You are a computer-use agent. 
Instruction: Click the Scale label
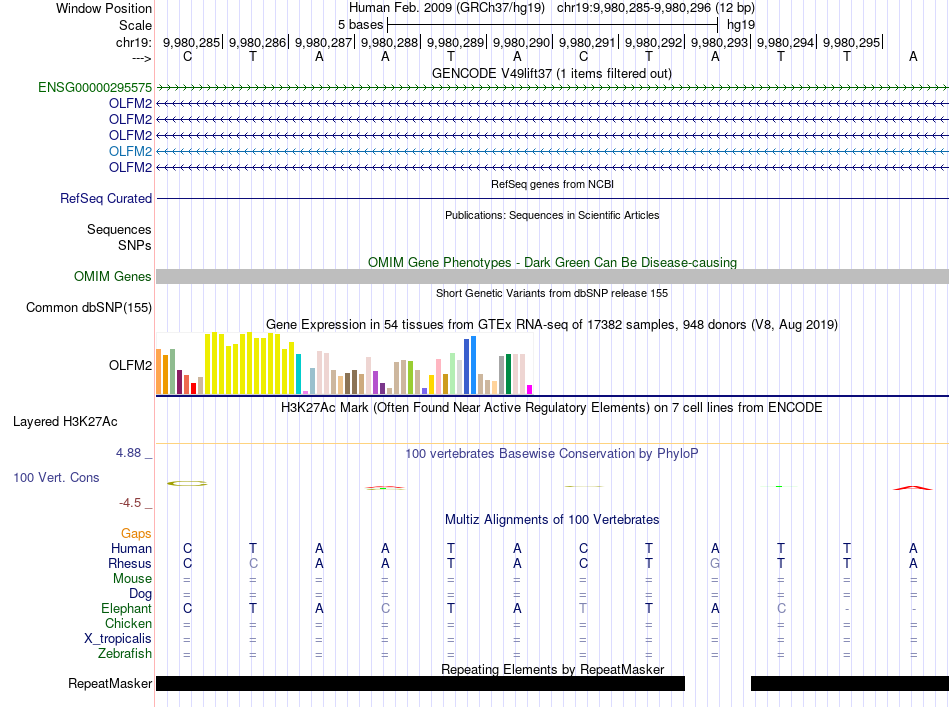tap(135, 25)
